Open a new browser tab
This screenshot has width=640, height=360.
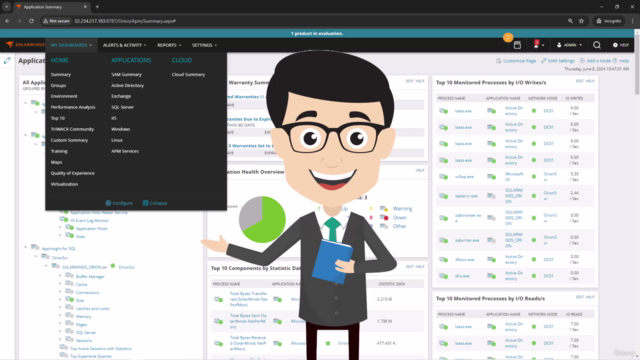point(97,7)
